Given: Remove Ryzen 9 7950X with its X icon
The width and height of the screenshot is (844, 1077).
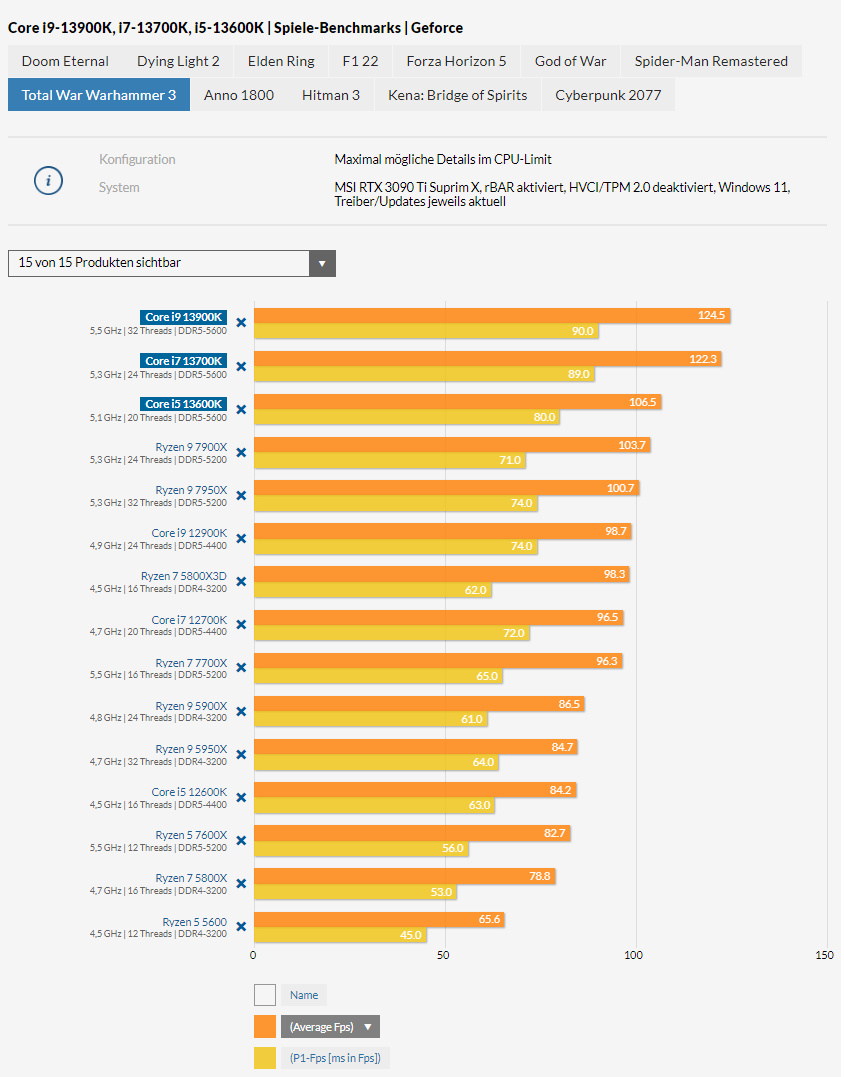Looking at the screenshot, I should click(241, 496).
